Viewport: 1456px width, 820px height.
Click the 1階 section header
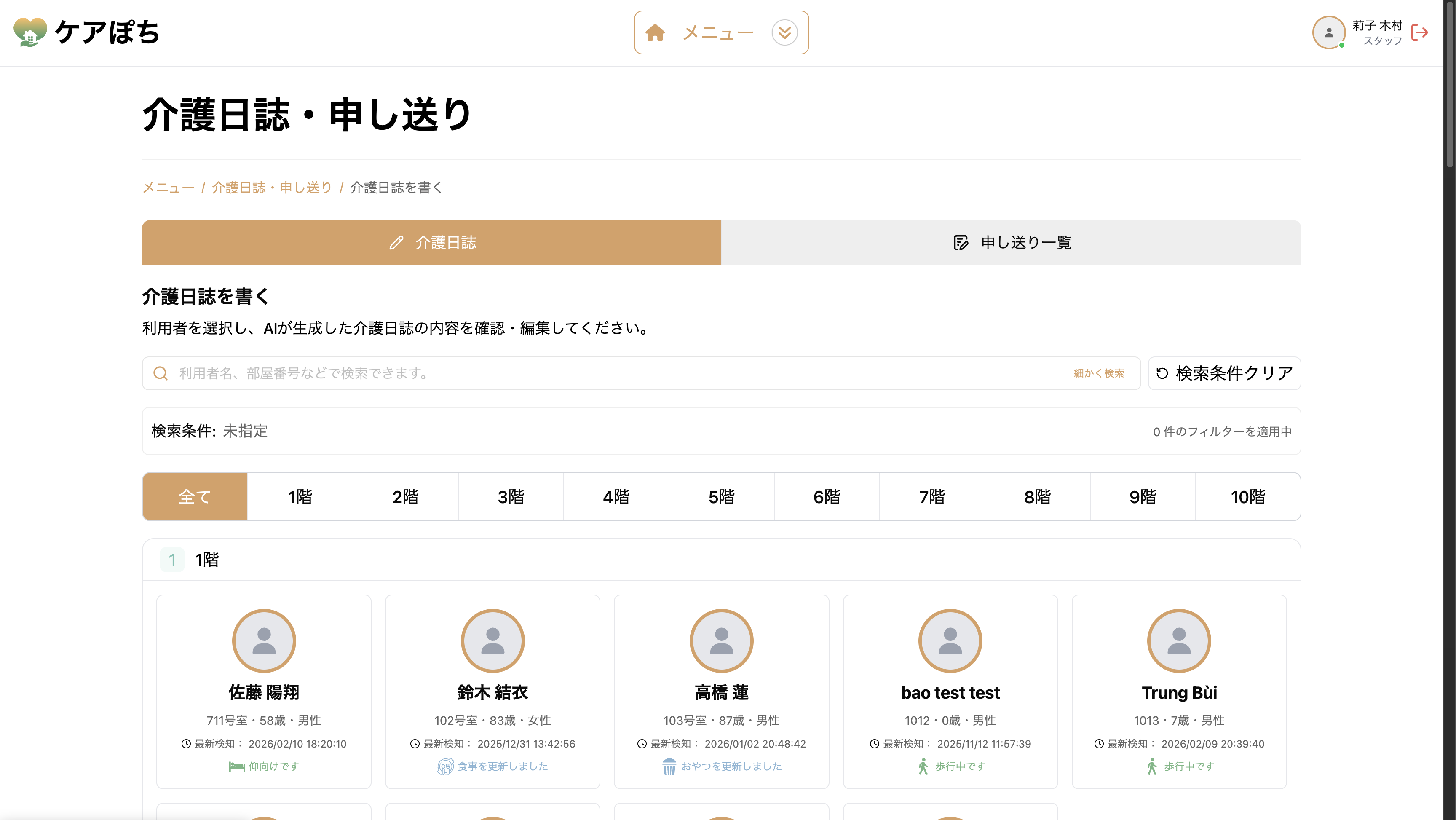click(x=722, y=560)
